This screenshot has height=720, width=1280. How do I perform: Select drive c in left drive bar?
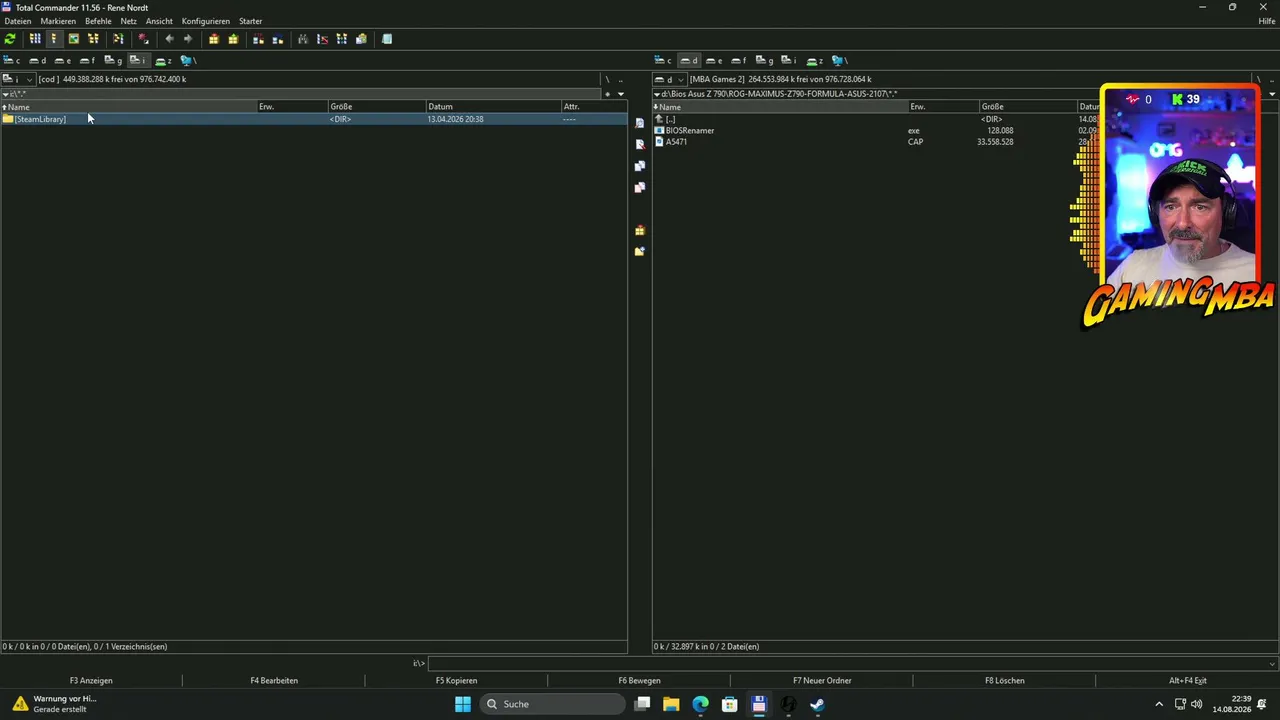tap(12, 60)
